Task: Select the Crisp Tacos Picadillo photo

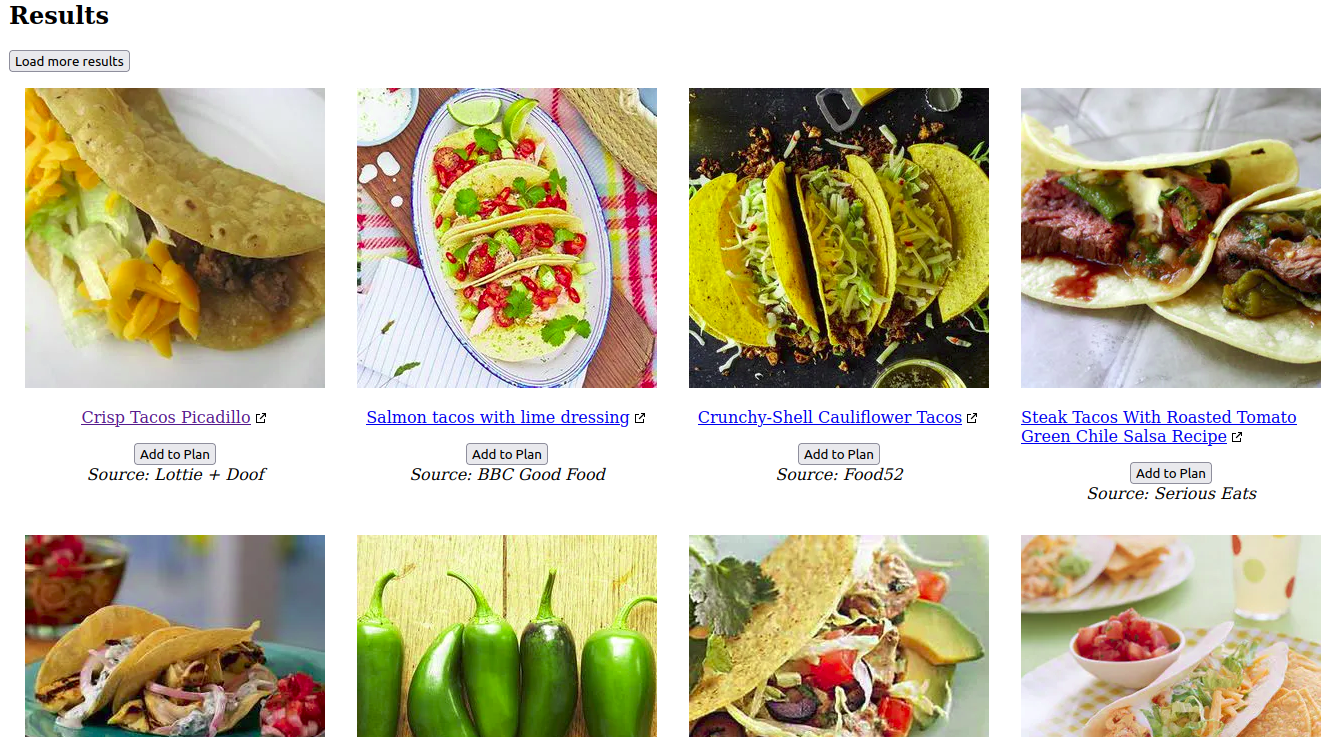Action: pos(175,238)
